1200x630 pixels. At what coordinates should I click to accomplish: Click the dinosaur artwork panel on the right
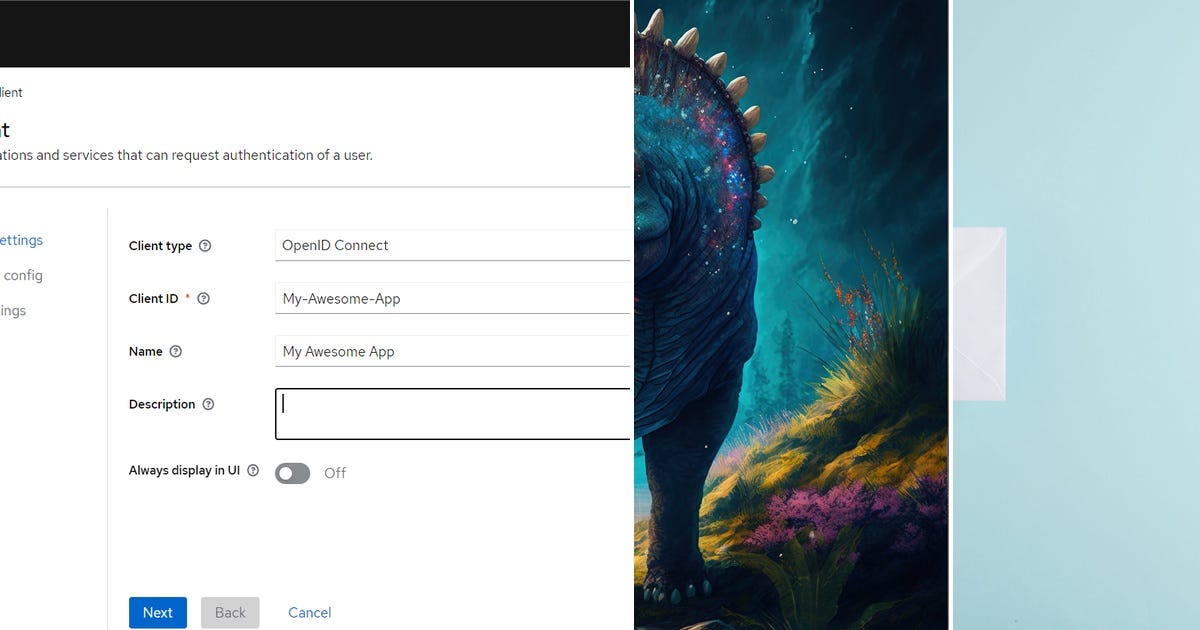[x=790, y=315]
